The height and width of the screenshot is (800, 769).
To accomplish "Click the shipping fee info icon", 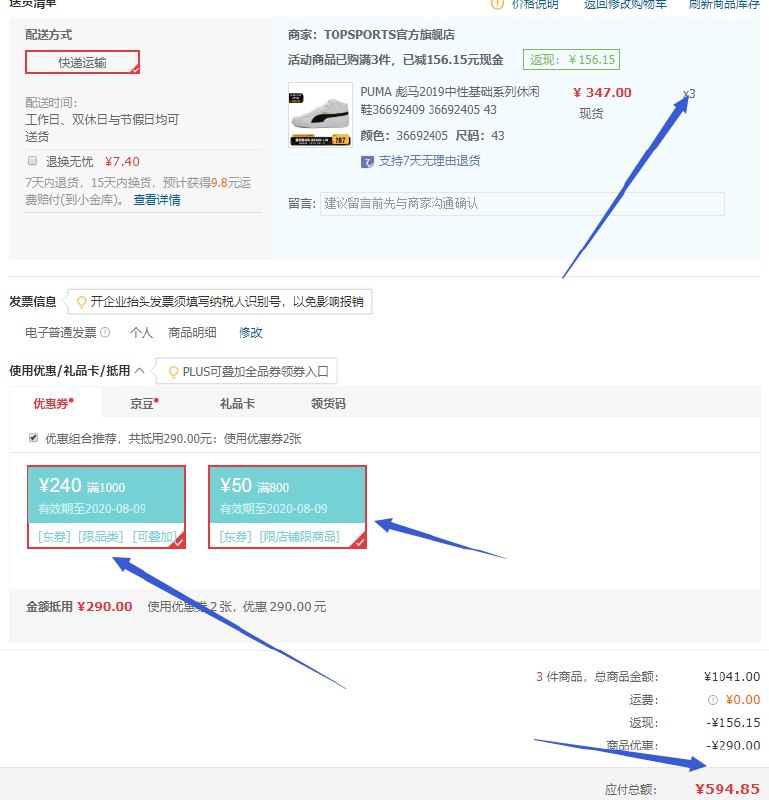I will [713, 700].
